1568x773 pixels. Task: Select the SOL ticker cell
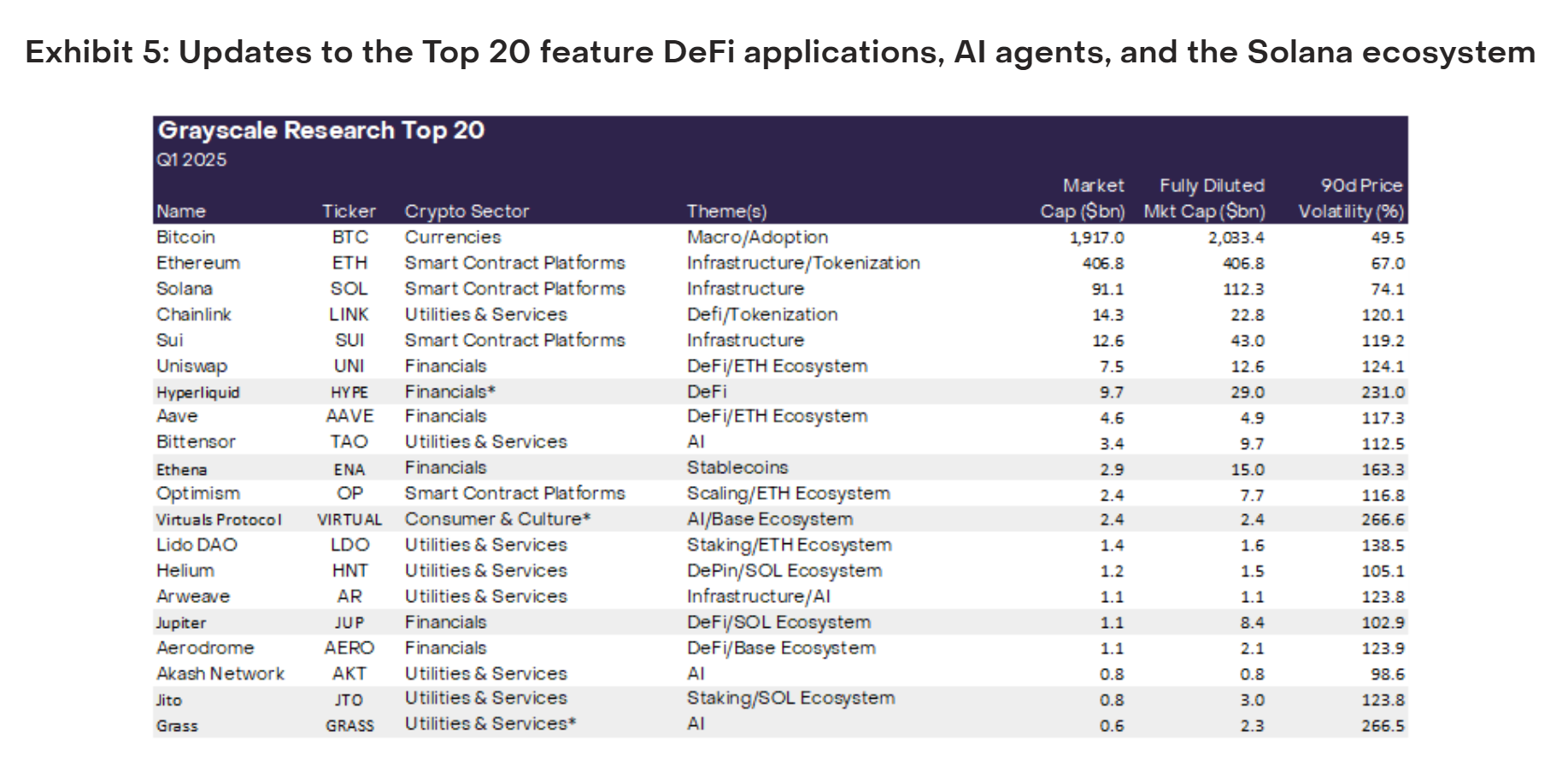tap(349, 289)
